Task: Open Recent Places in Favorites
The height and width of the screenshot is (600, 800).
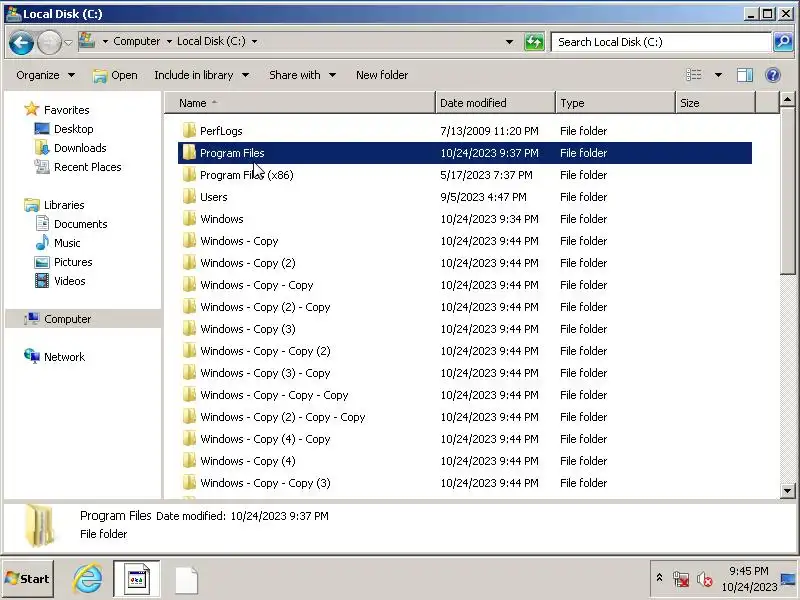Action: tap(87, 167)
